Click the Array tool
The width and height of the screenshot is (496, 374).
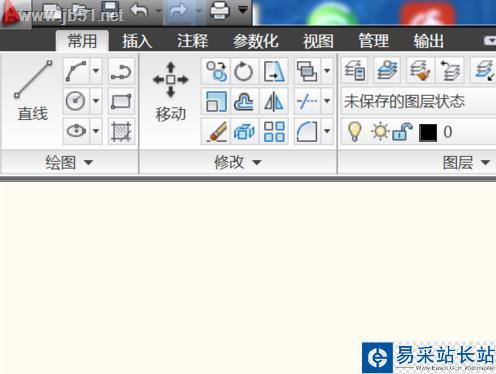click(274, 131)
